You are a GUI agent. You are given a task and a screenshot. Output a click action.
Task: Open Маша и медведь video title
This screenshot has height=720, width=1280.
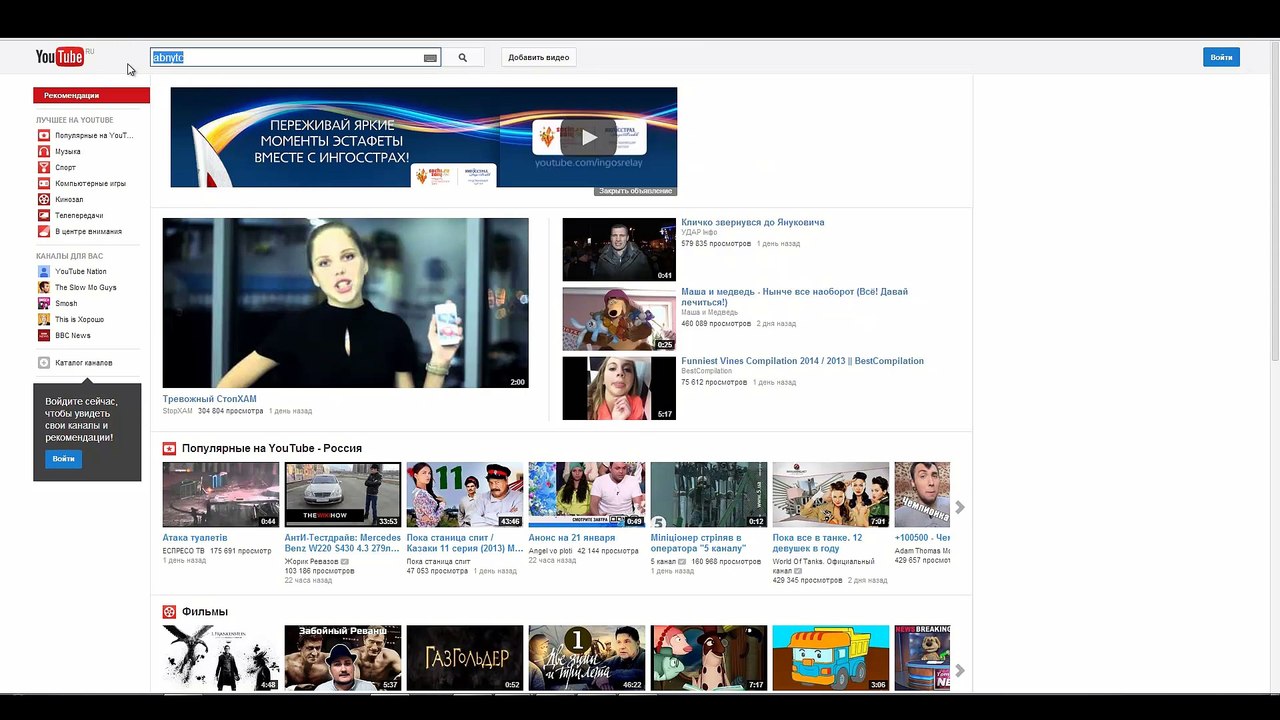pyautogui.click(x=794, y=297)
